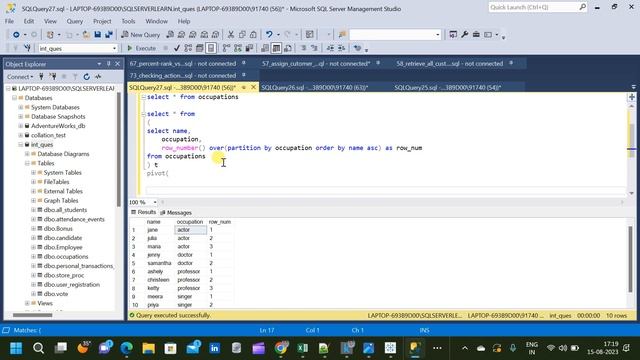Click the Comment out selected lines icon
The image size is (640, 360).
[303, 48]
